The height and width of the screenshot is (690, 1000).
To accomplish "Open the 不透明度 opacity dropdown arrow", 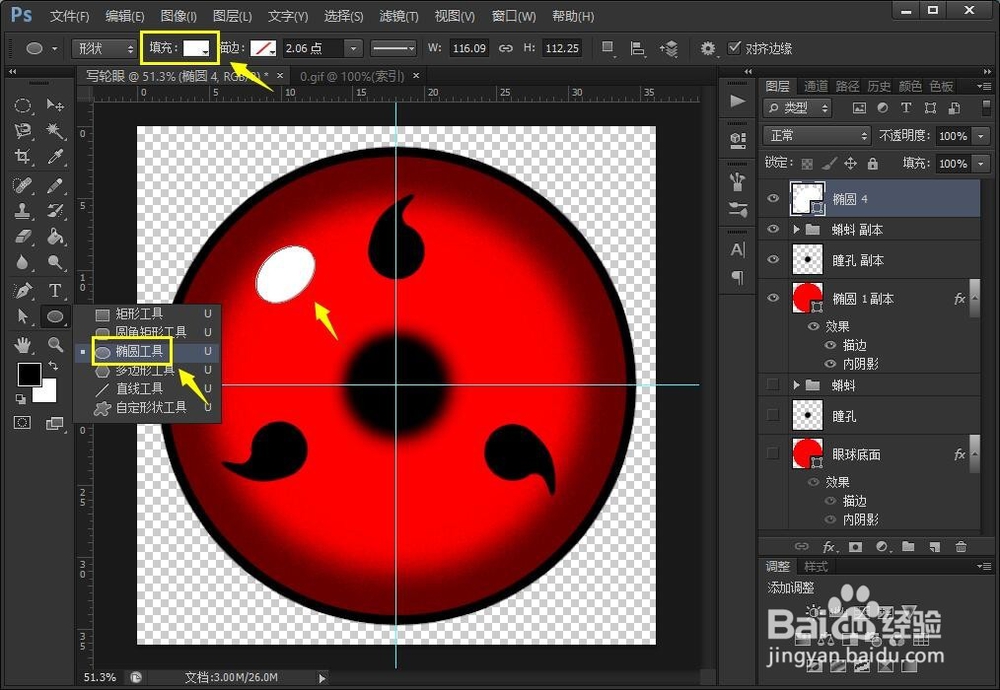I will [981, 136].
